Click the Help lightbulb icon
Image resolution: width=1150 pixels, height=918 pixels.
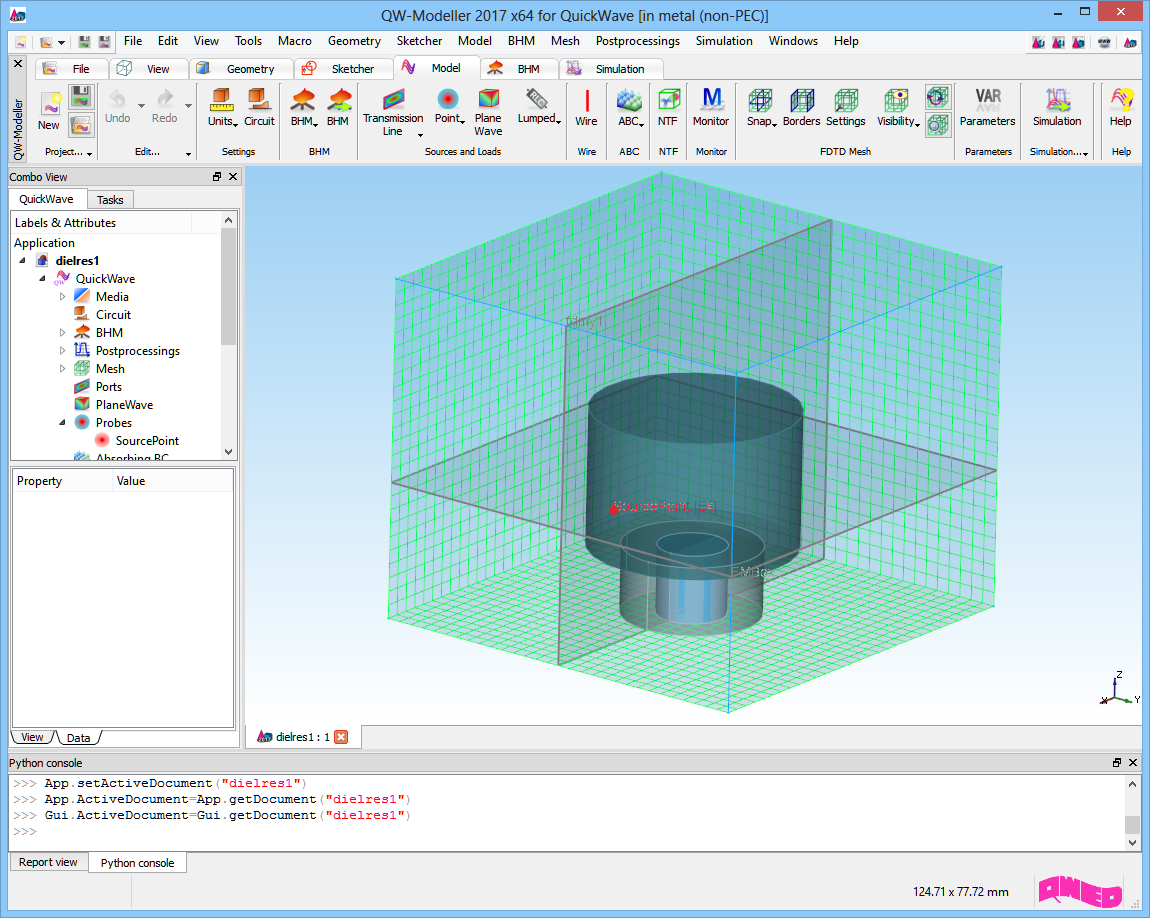click(1121, 100)
